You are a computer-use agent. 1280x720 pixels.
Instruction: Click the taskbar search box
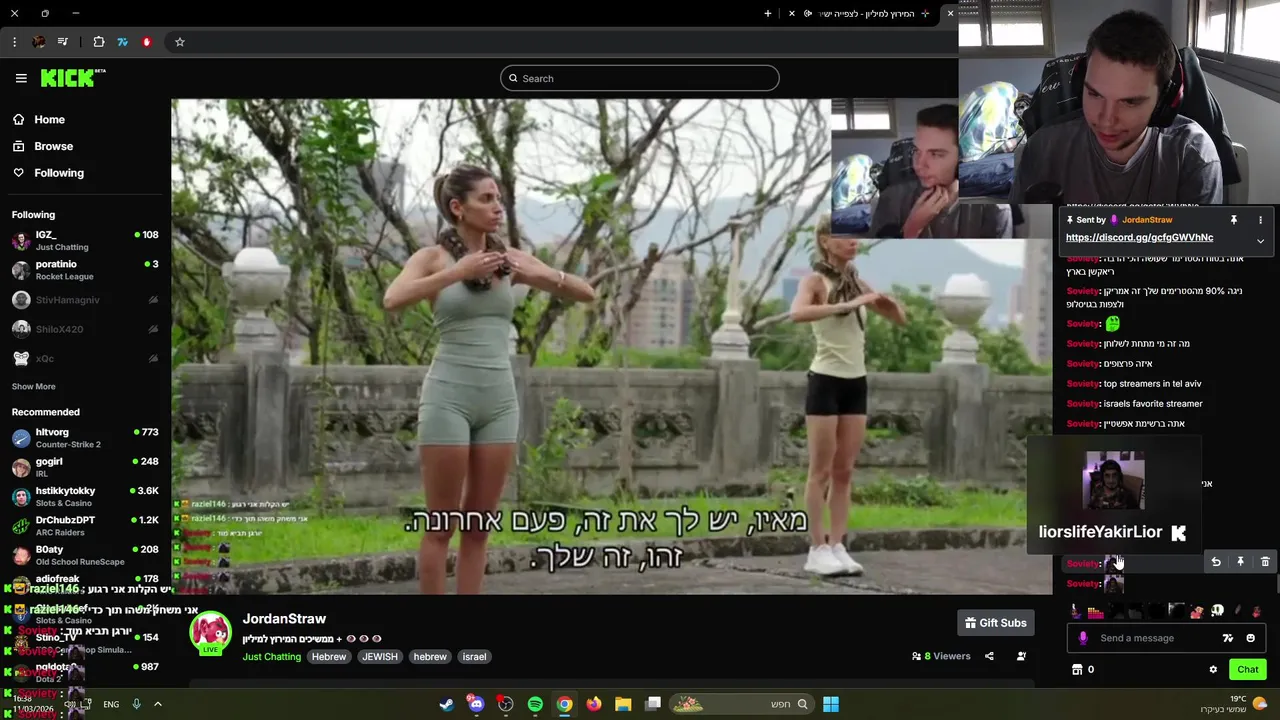[x=741, y=704]
